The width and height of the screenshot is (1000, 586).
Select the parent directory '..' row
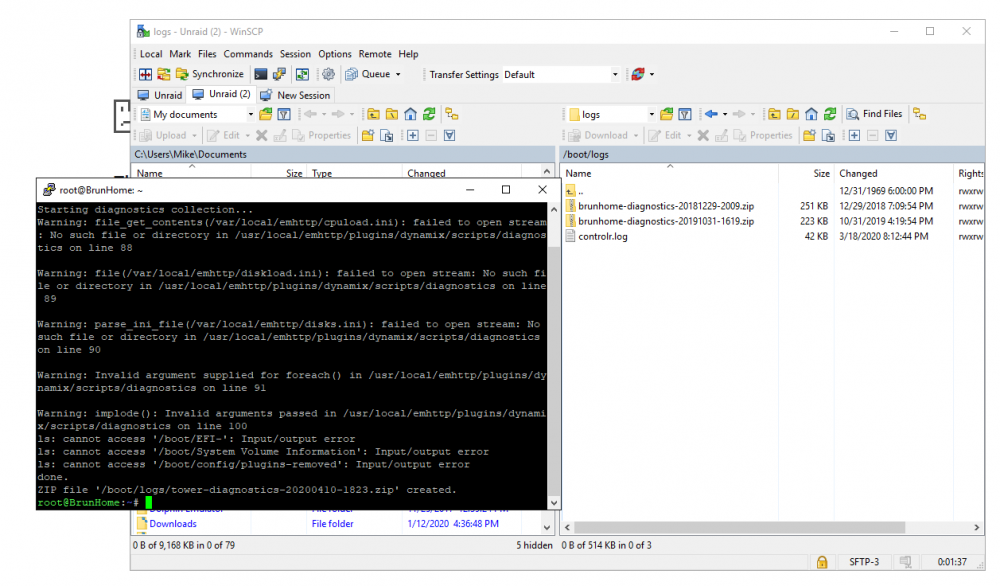(x=774, y=191)
